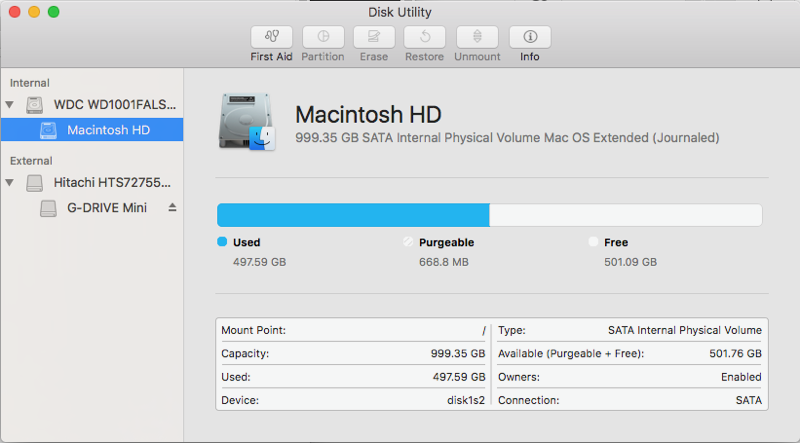Click the white Free legend dot
The height and width of the screenshot is (443, 800).
[x=593, y=241]
